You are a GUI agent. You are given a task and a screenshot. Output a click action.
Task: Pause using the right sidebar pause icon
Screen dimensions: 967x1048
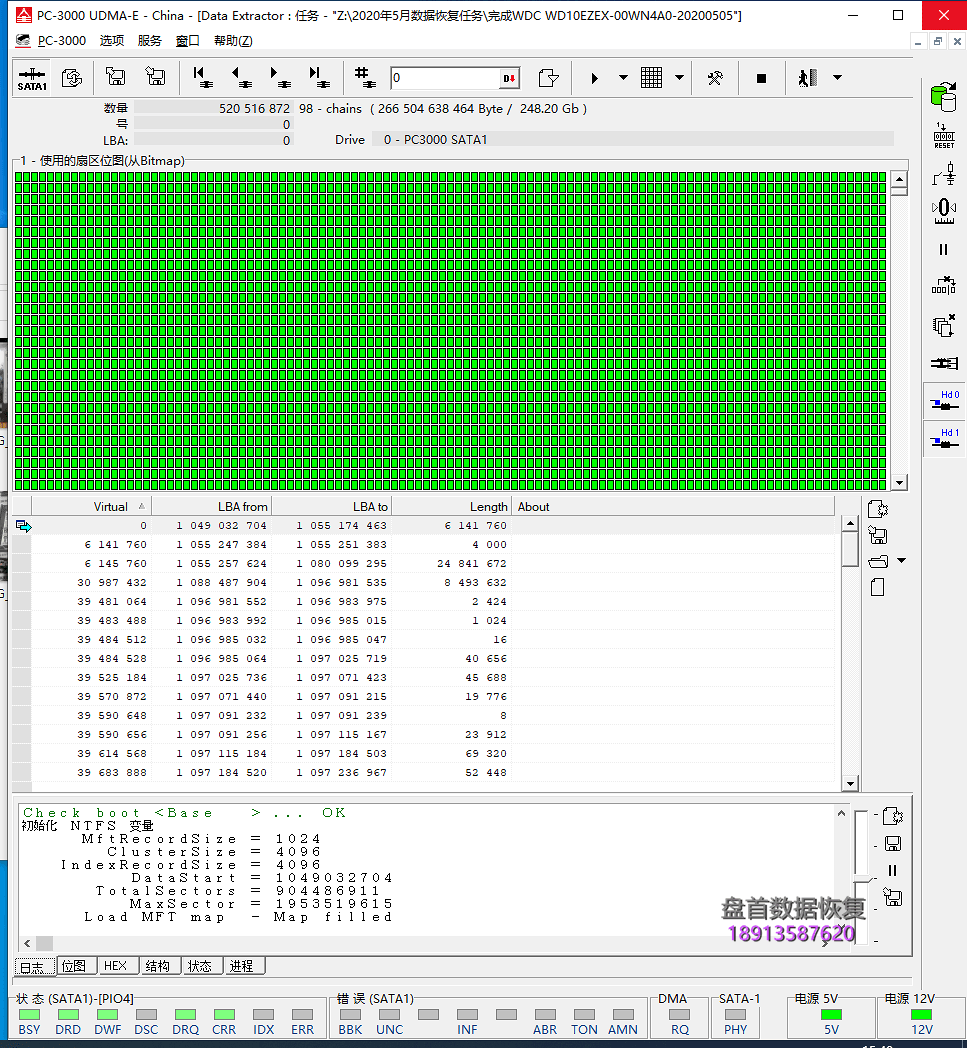coord(944,249)
